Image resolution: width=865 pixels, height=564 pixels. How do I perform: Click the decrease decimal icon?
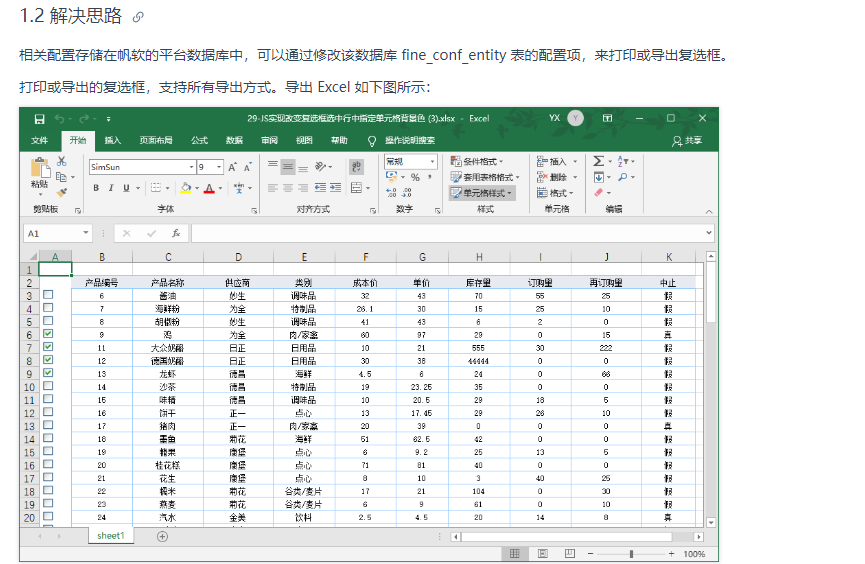pos(407,193)
